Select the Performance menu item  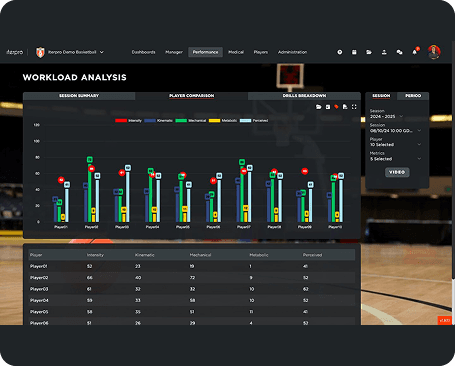205,52
